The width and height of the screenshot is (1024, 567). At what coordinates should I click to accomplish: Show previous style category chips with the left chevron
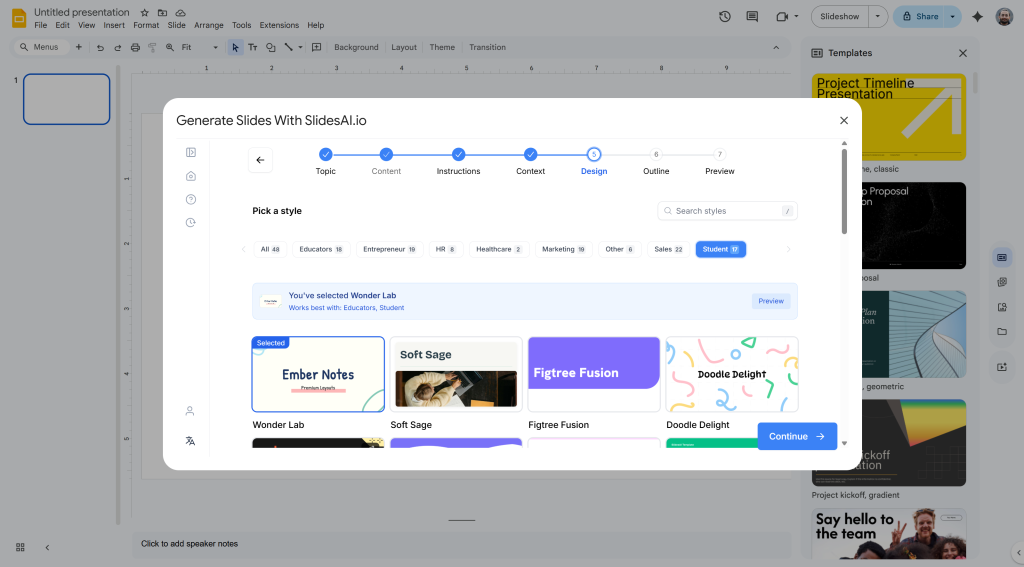(x=244, y=250)
